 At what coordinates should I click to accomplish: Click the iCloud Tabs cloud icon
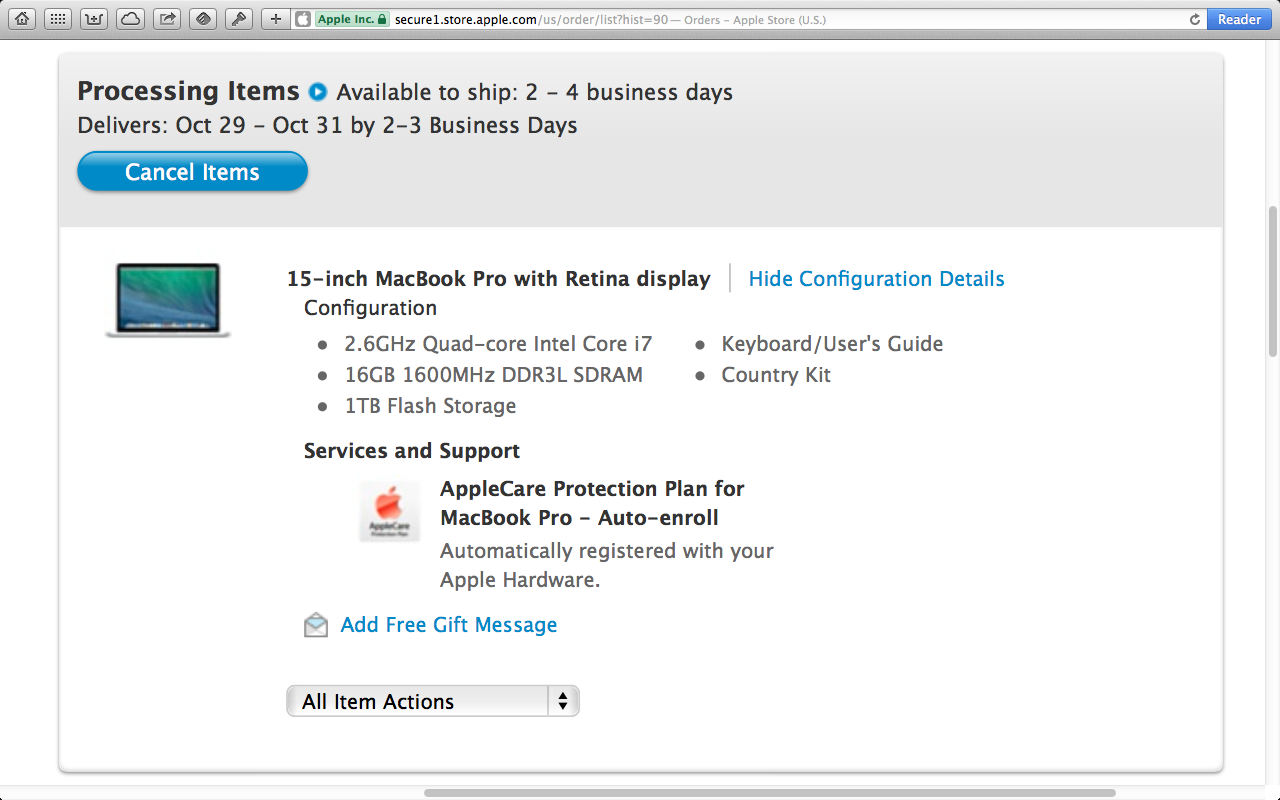pyautogui.click(x=130, y=19)
